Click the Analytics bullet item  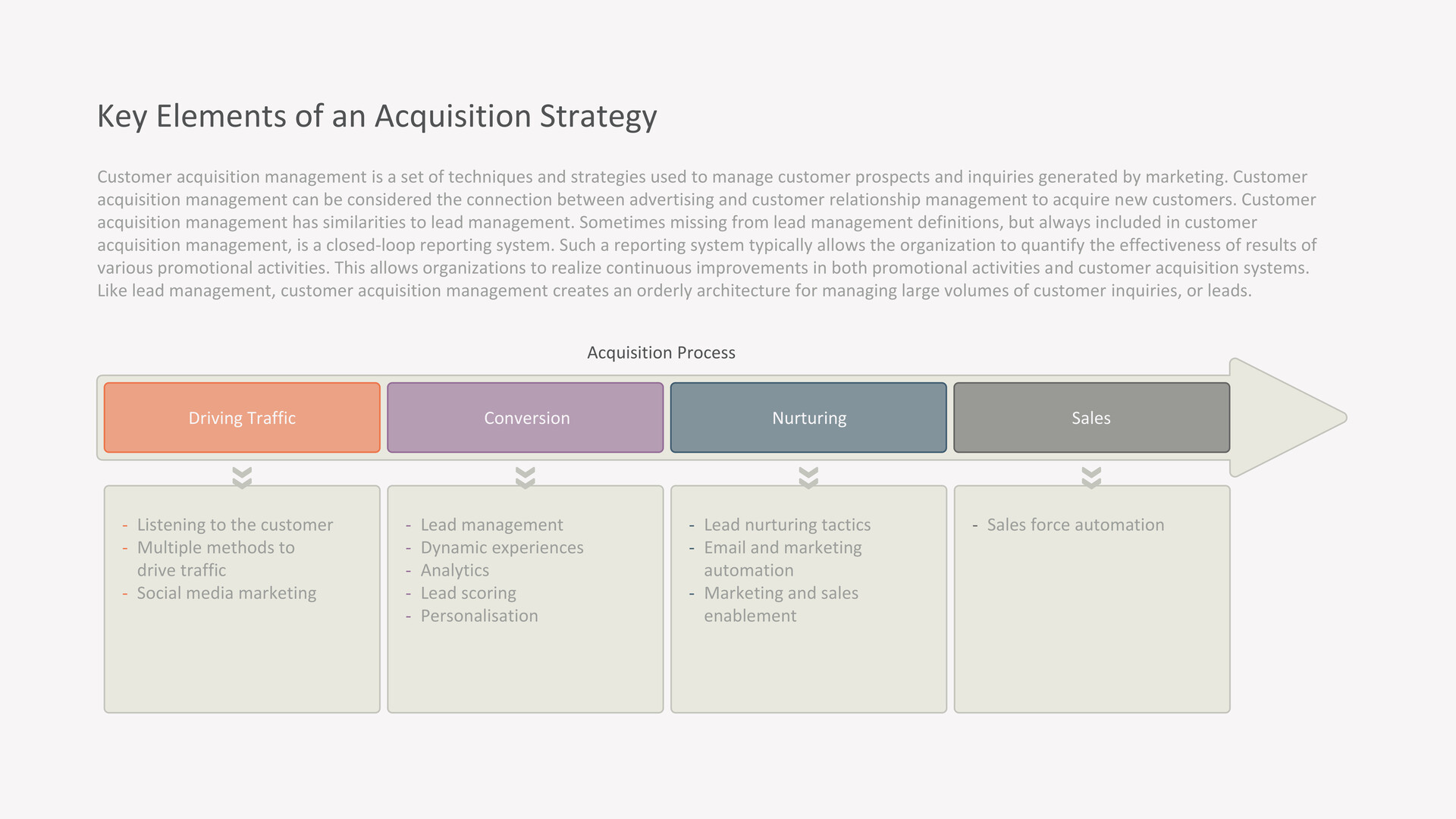(x=454, y=570)
